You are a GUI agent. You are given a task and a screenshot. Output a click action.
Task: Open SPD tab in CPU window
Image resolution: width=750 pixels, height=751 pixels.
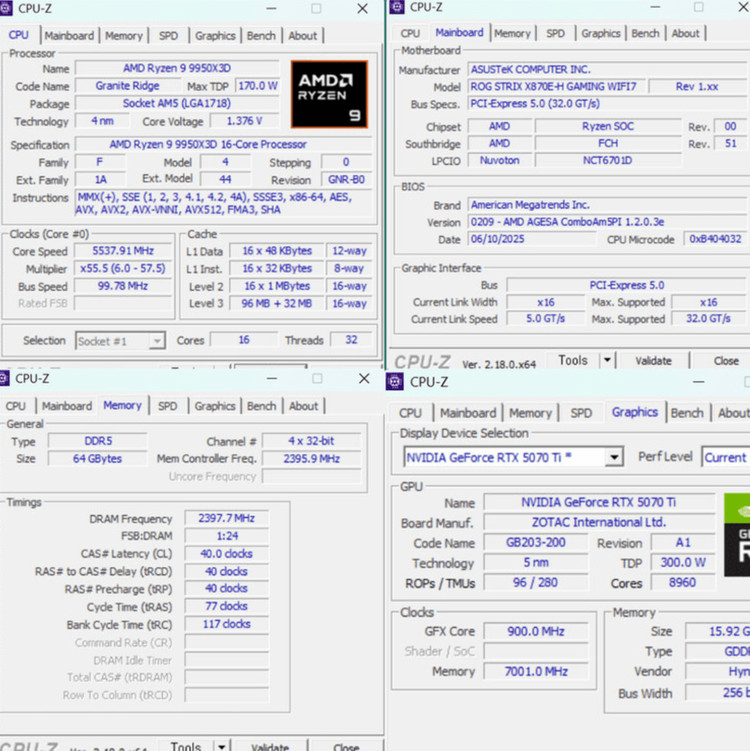(168, 36)
